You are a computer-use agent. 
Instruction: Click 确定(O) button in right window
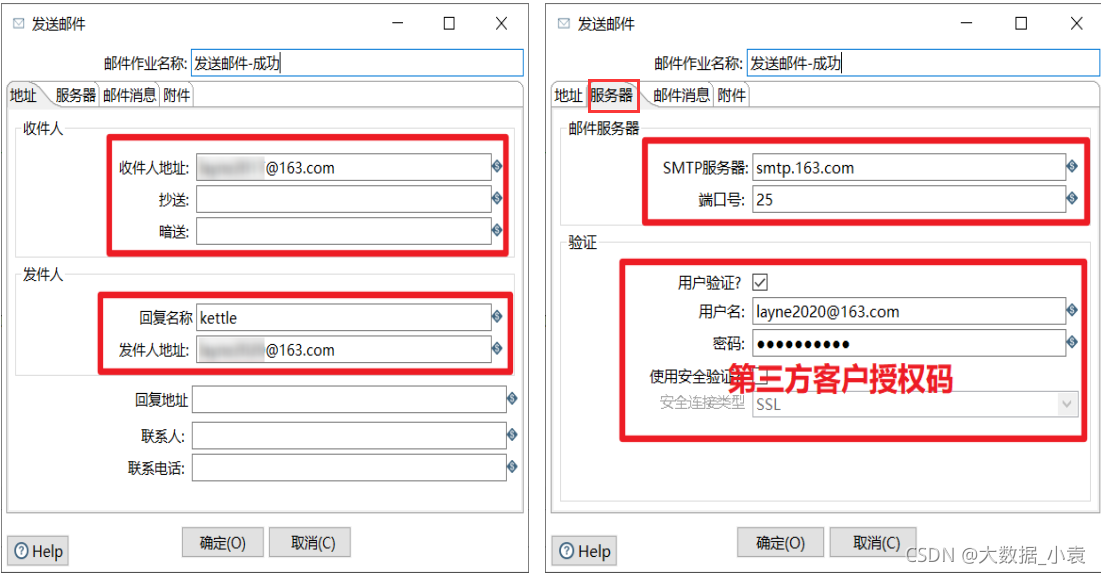pyautogui.click(x=780, y=543)
